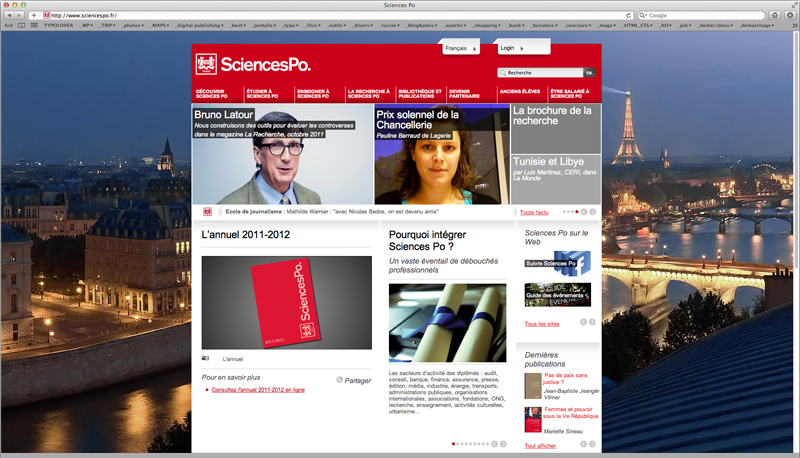This screenshot has width=800, height=458.
Task: Open the _shopping bookmarks folder
Action: (x=486, y=25)
